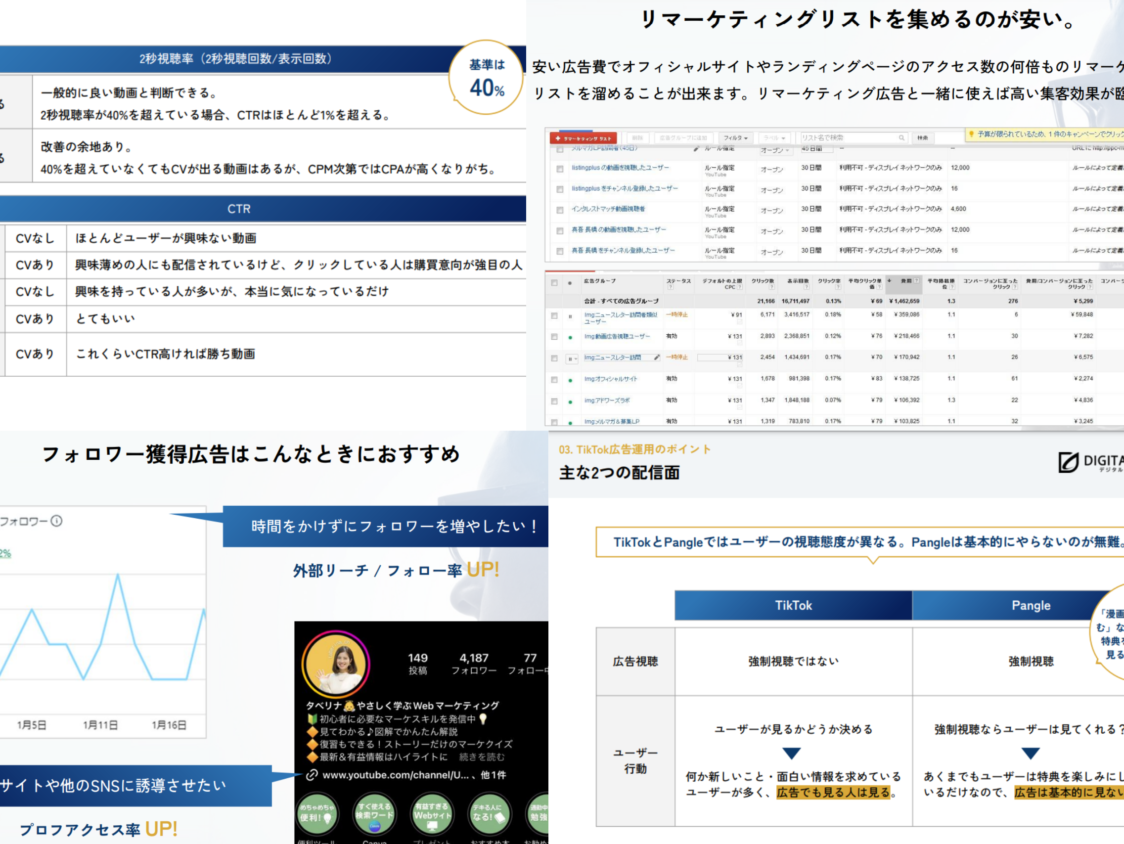Click the lightbulb icon in yellow budget notice
The width and height of the screenshot is (1124, 844).
(x=971, y=134)
